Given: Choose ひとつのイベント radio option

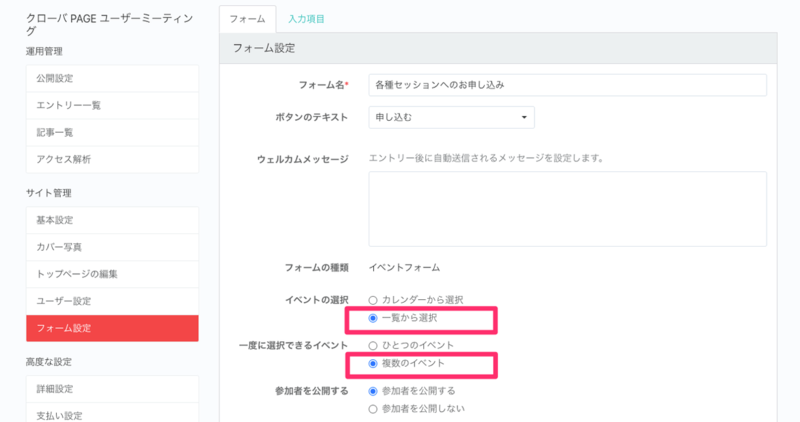Looking at the screenshot, I should [x=373, y=345].
